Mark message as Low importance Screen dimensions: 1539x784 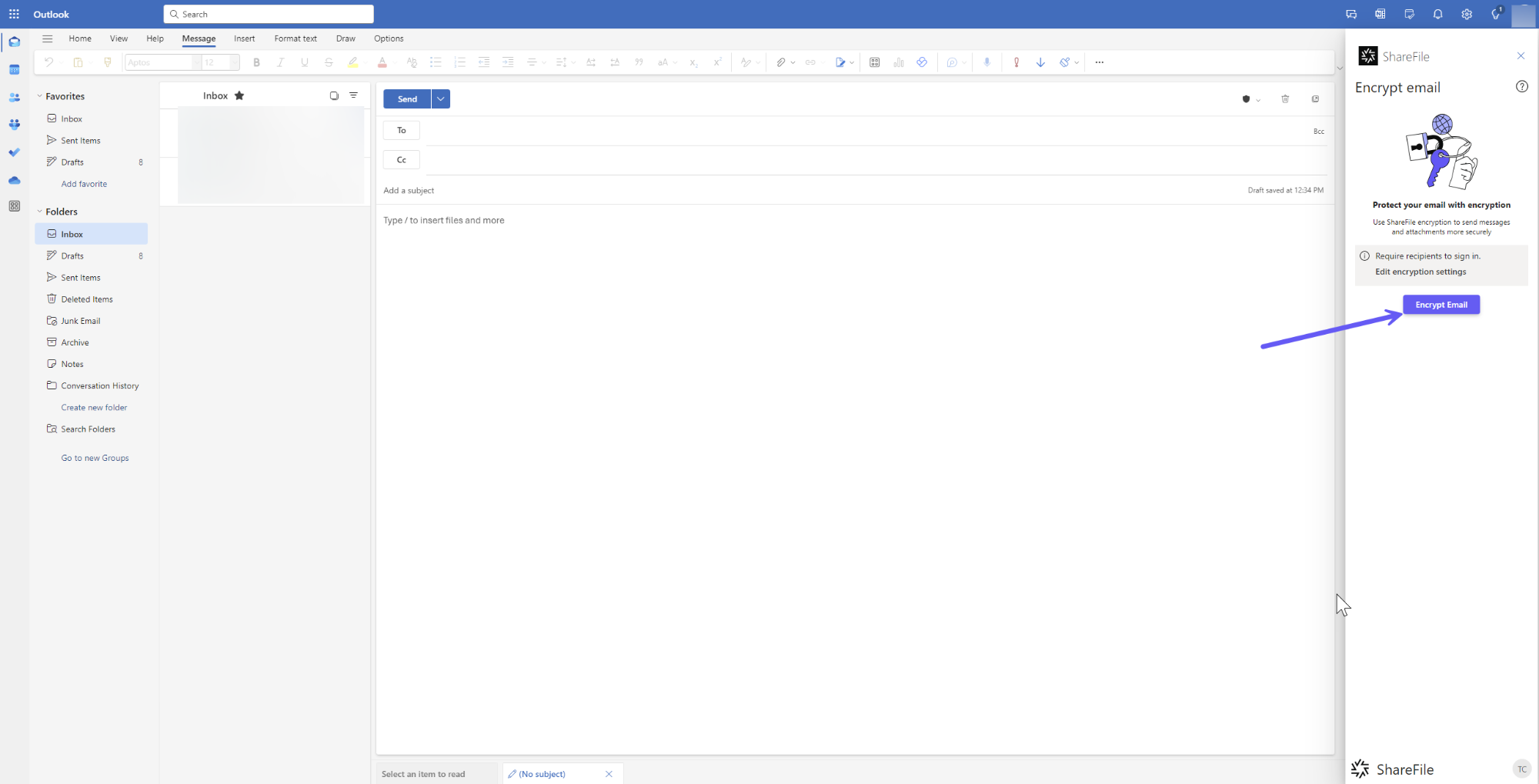click(x=1040, y=62)
